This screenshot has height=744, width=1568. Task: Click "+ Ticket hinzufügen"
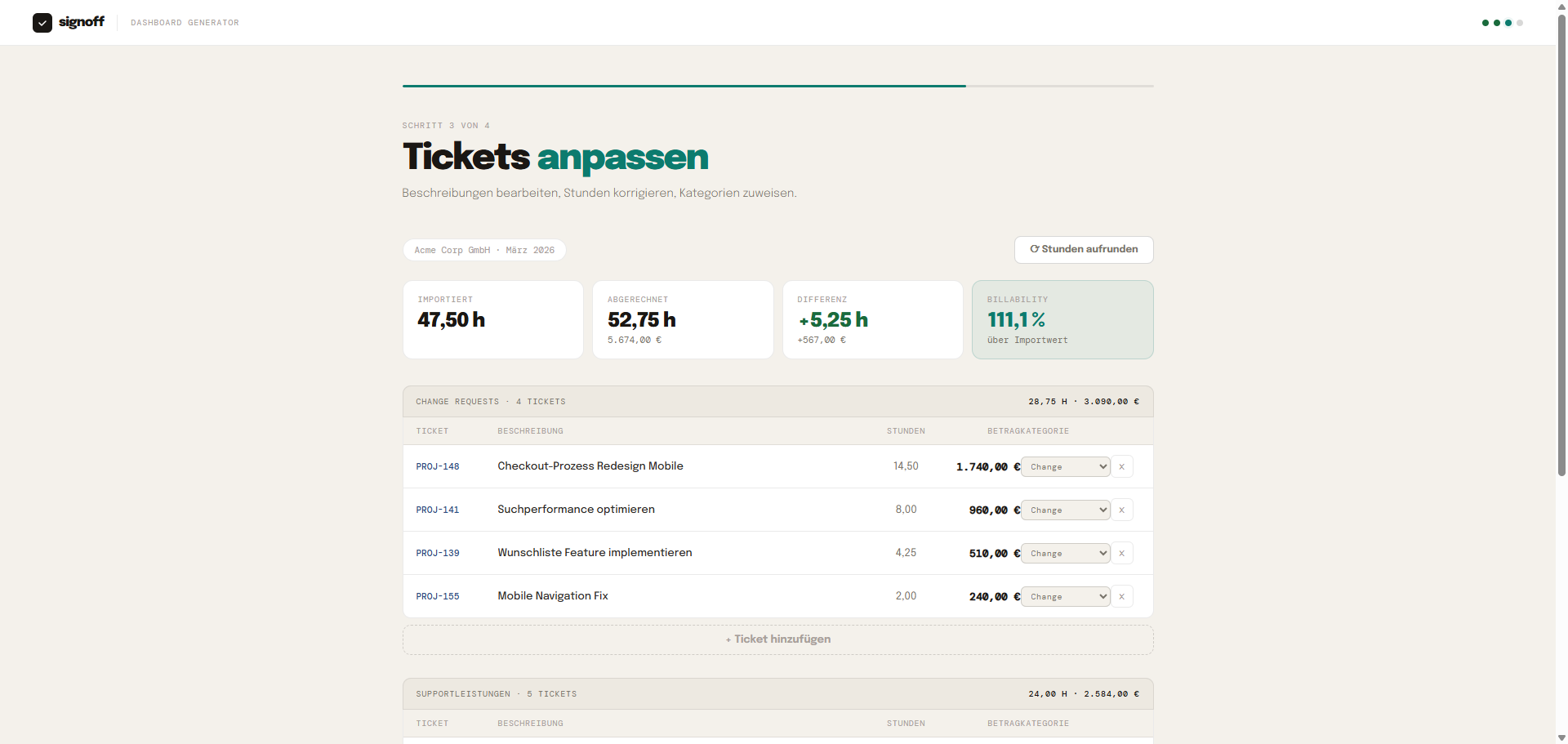tap(777, 639)
